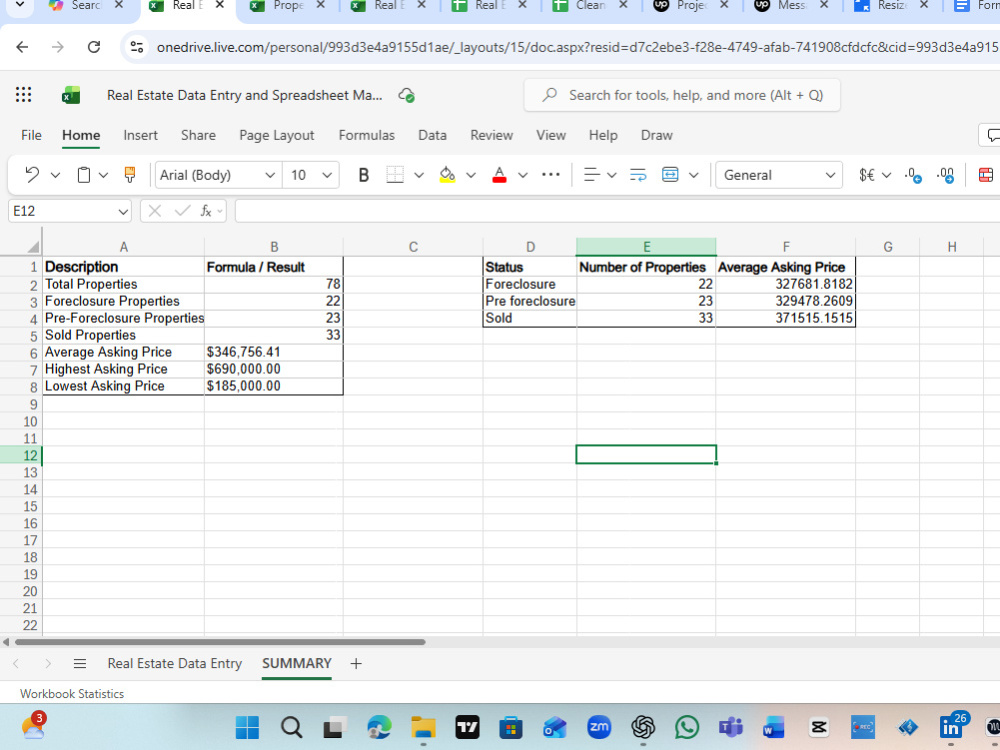1000x750 pixels.
Task: Click the Windows Start button
Action: tap(247, 727)
